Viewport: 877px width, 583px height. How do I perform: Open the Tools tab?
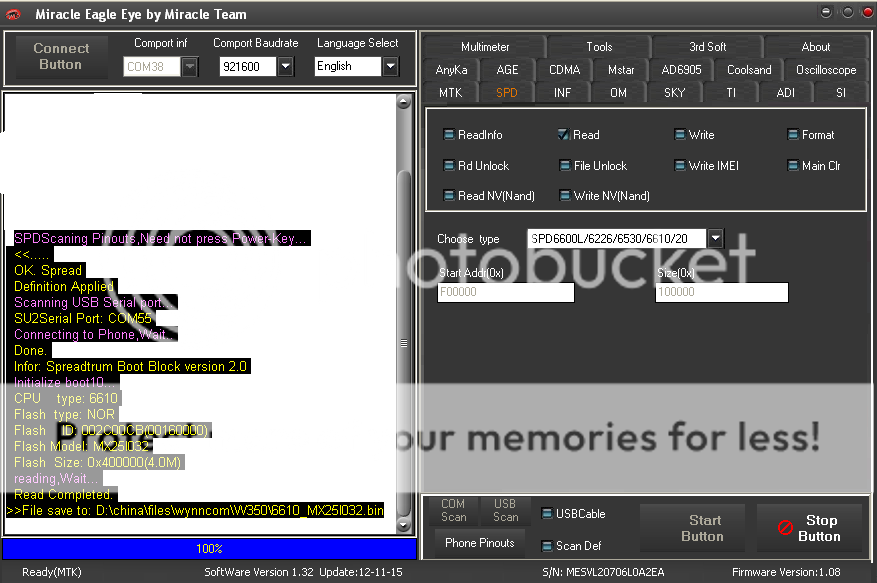(x=599, y=46)
